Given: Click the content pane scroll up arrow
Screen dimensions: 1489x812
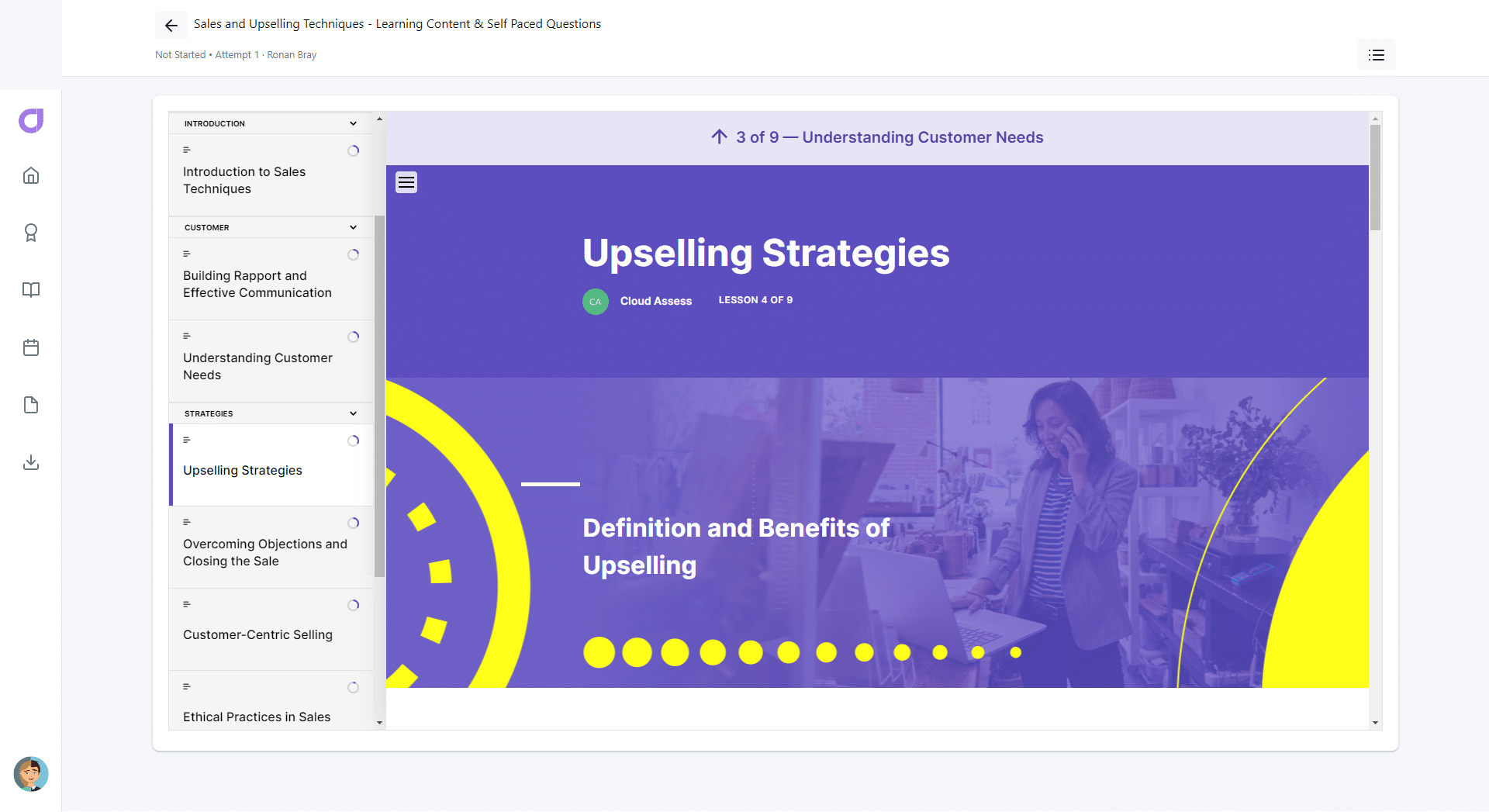Looking at the screenshot, I should click(1375, 119).
